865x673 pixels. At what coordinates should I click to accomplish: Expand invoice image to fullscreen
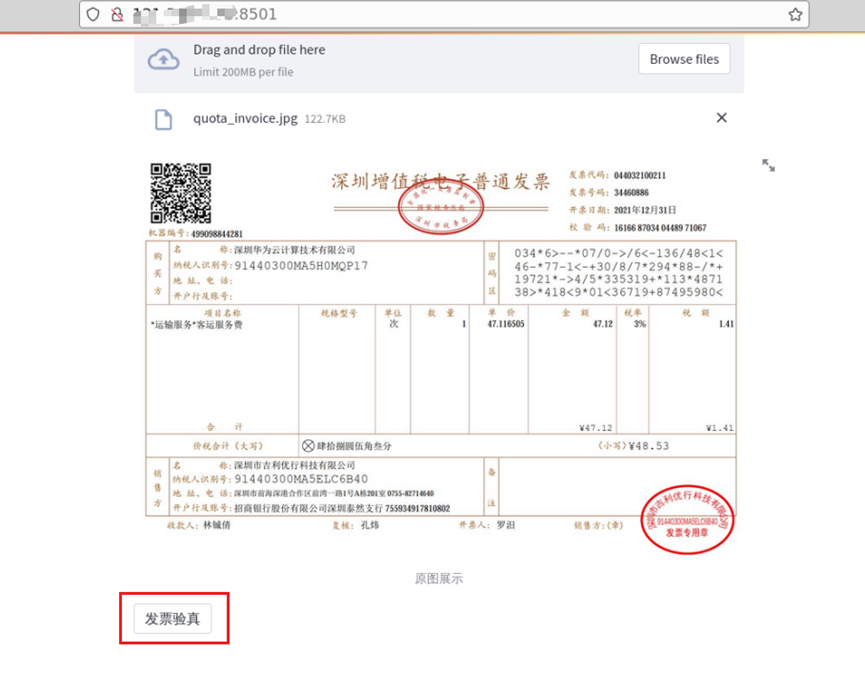click(x=768, y=165)
